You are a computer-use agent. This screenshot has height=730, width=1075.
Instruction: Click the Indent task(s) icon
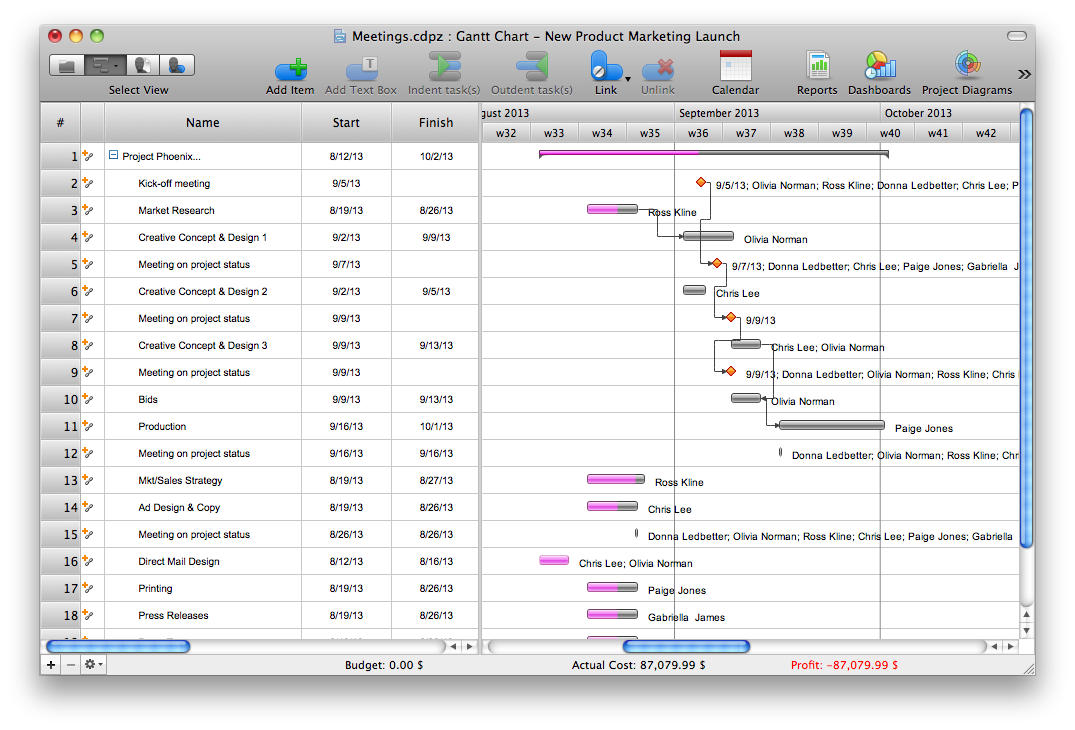click(x=444, y=68)
